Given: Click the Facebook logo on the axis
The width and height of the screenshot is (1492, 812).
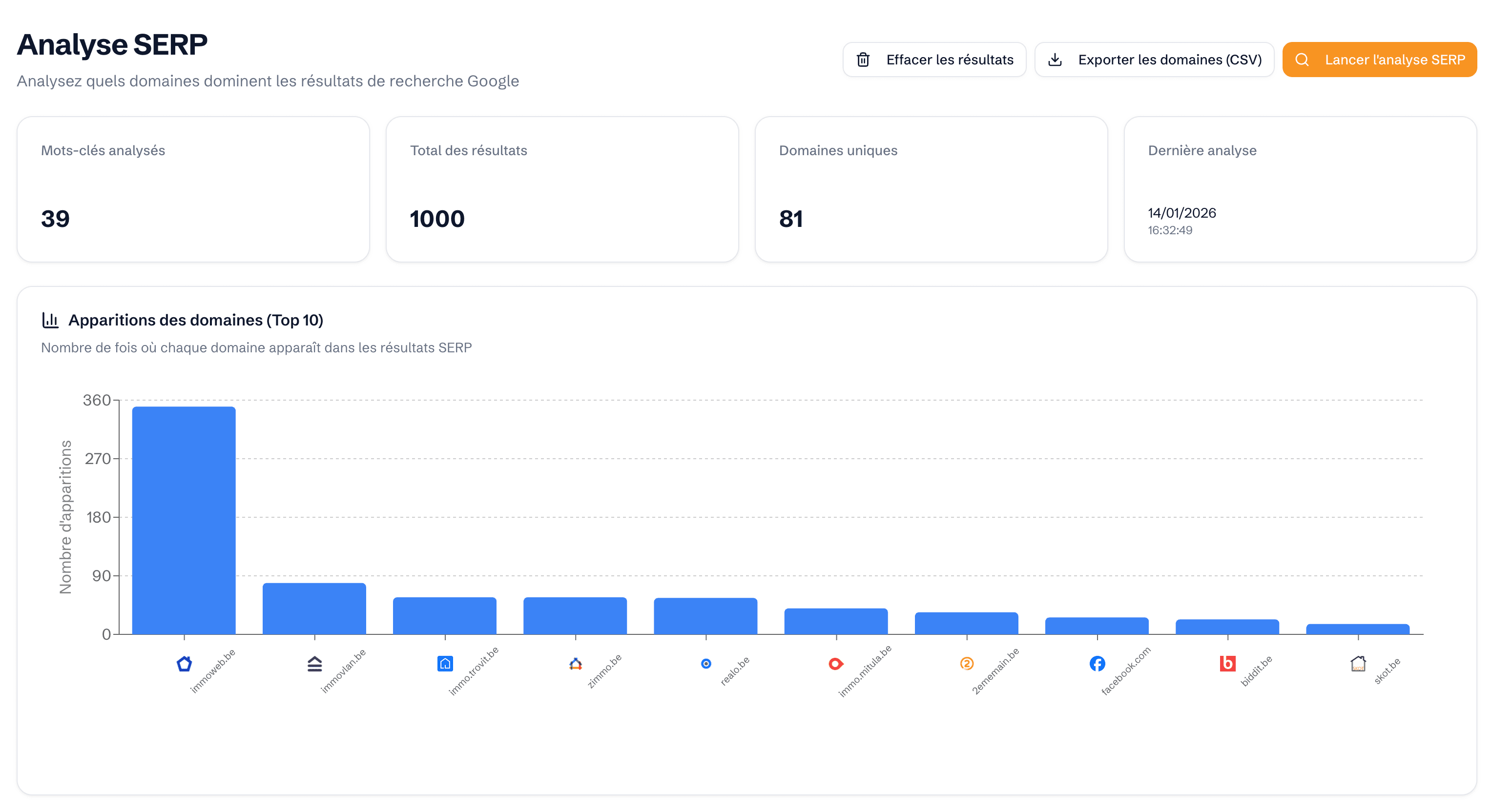Looking at the screenshot, I should pos(1097,664).
